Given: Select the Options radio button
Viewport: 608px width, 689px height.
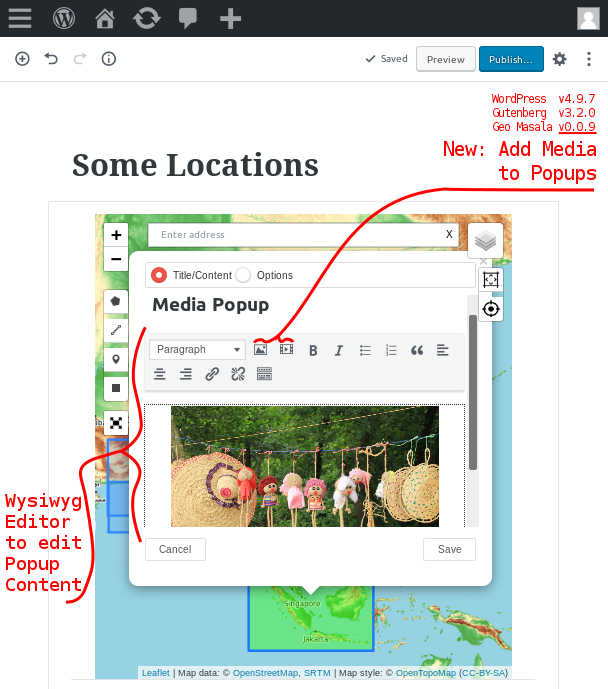Looking at the screenshot, I should [x=243, y=275].
